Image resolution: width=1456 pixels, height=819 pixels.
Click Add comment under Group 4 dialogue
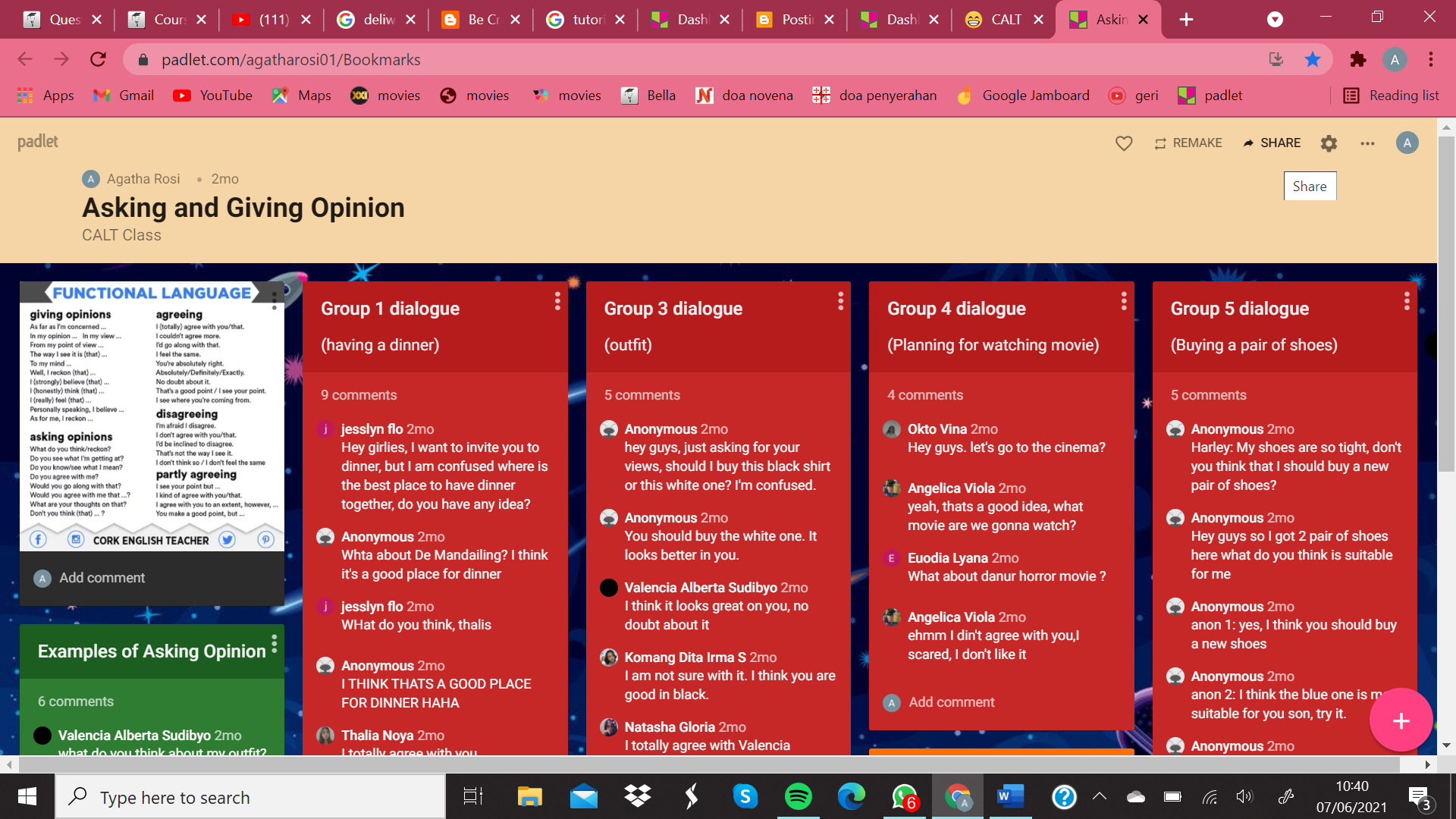click(950, 701)
